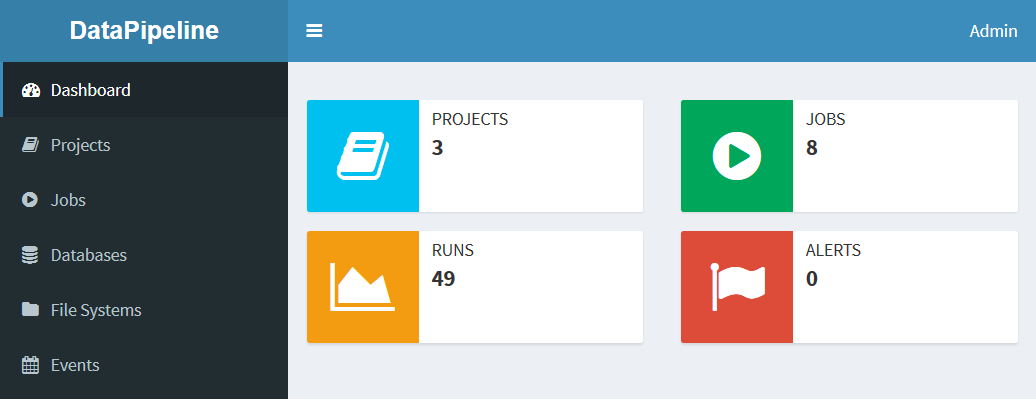
Task: Click the alerts count value 0
Action: (x=811, y=279)
